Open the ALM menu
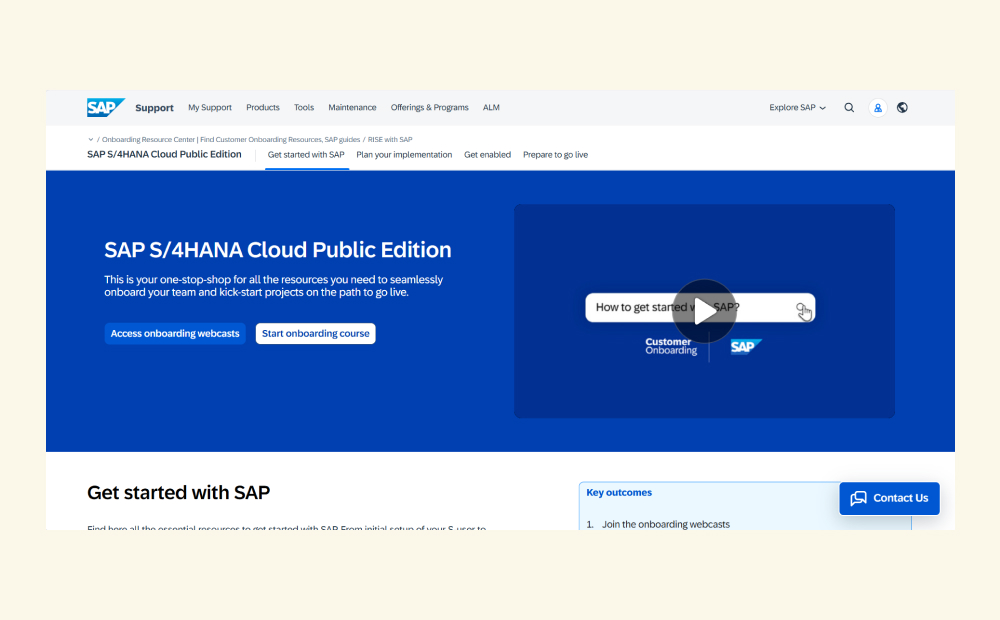This screenshot has height=620, width=1000. point(491,107)
